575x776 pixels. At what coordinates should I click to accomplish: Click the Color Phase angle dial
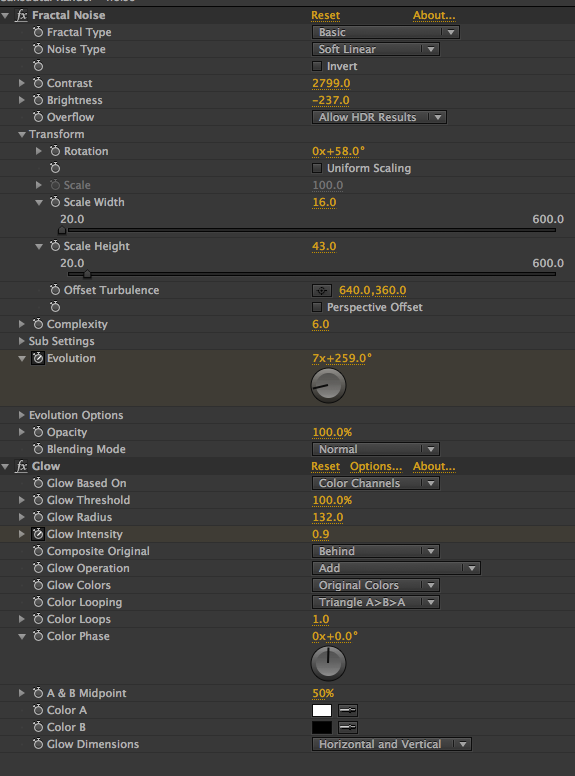coord(328,663)
